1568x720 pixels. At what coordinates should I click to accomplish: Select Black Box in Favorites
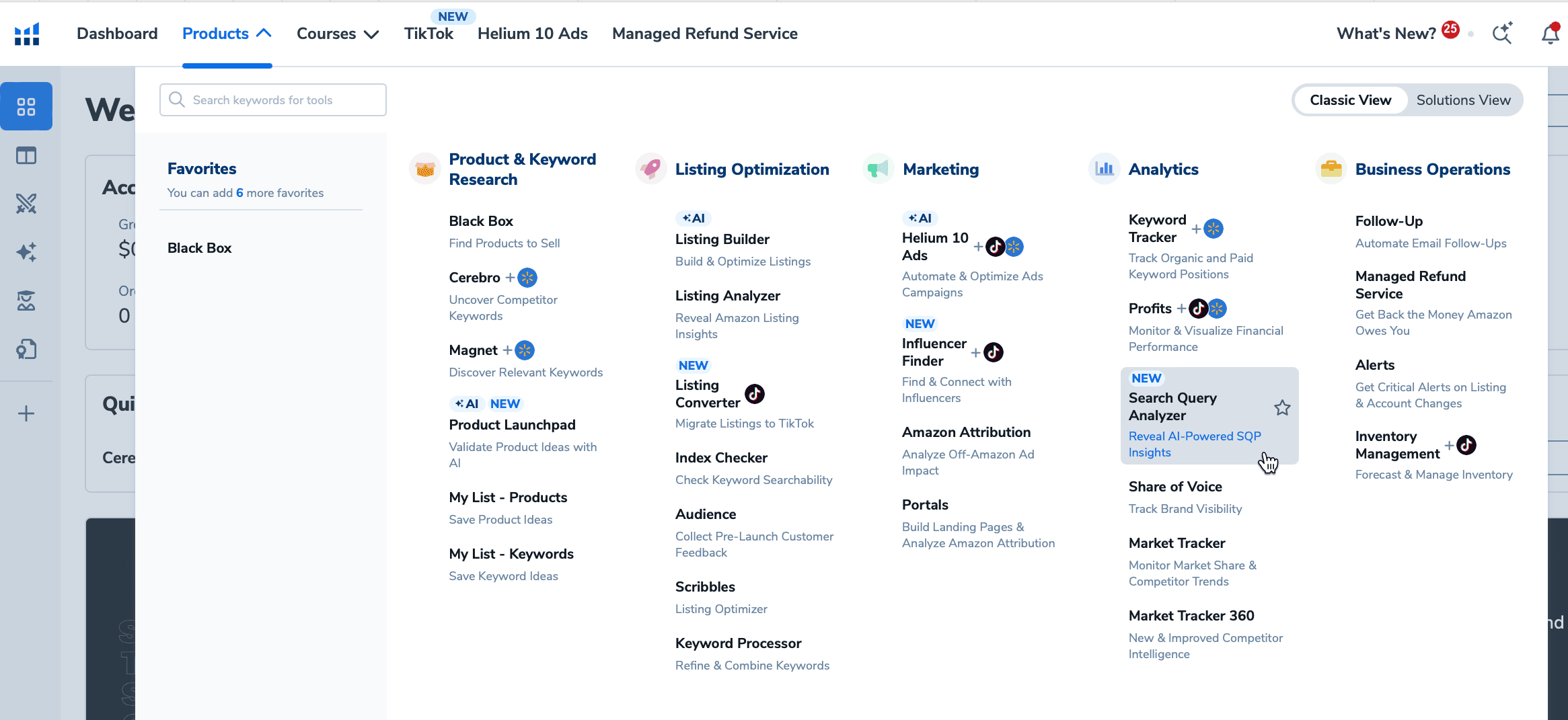[199, 248]
